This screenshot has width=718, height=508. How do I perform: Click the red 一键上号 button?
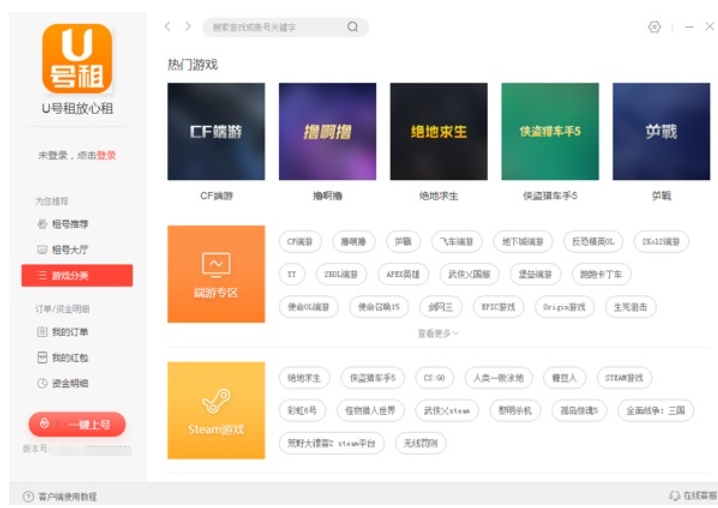point(77,424)
